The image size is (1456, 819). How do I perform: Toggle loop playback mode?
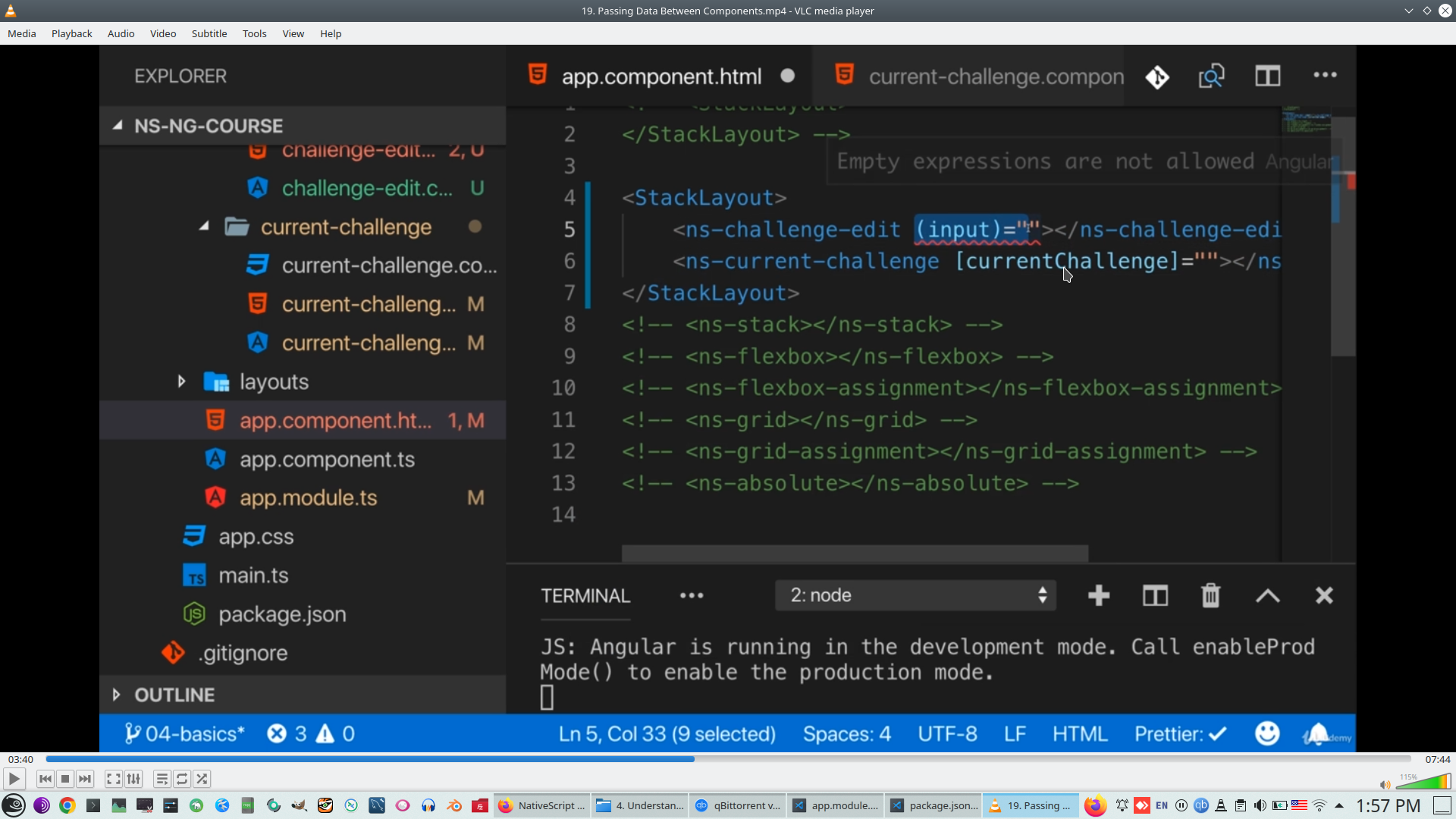tap(182, 779)
